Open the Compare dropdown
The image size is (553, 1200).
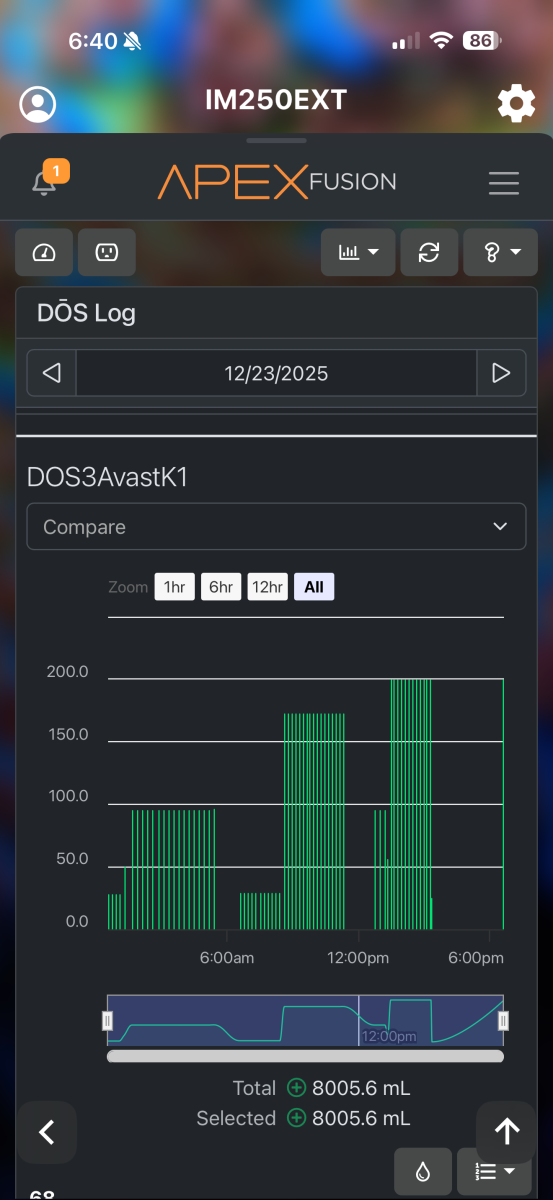coord(276,526)
